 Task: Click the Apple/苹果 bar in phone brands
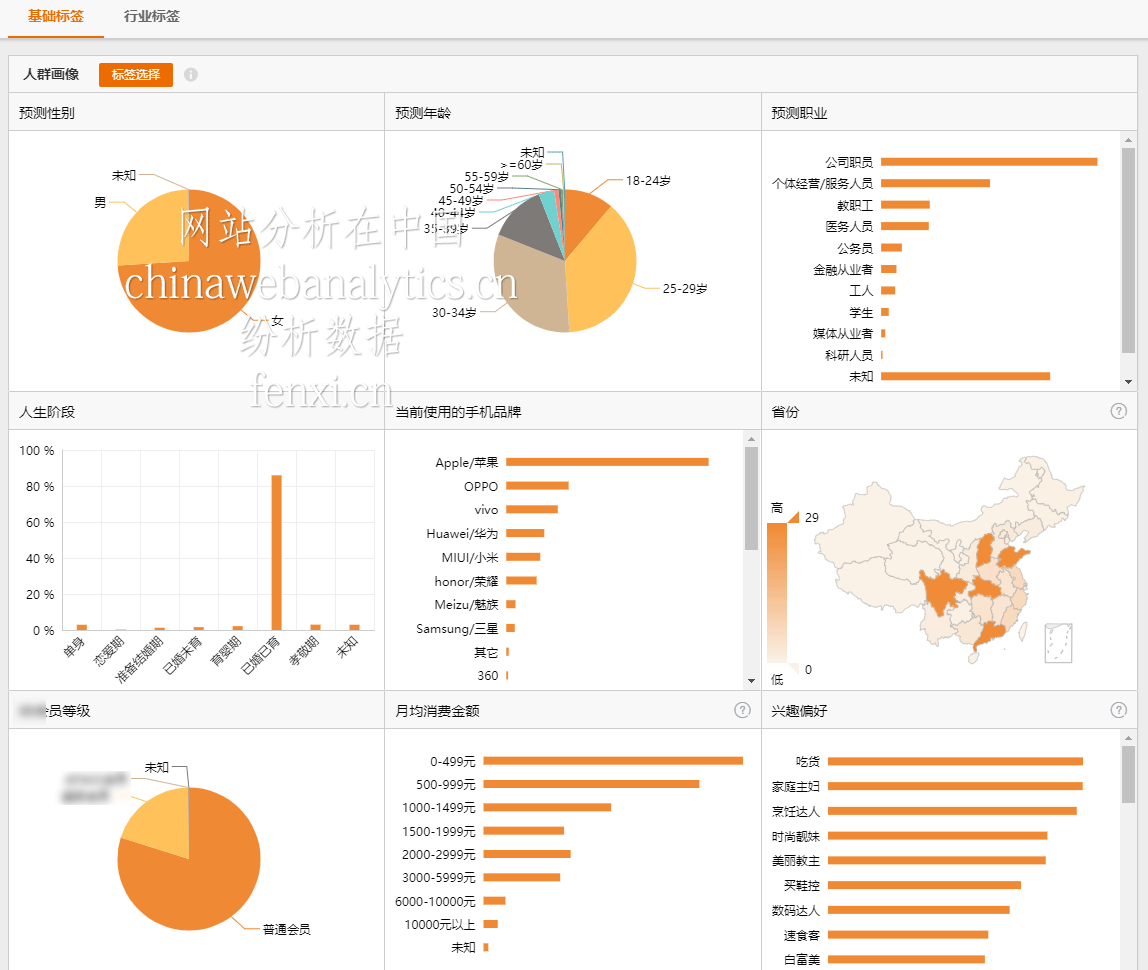pyautogui.click(x=607, y=462)
